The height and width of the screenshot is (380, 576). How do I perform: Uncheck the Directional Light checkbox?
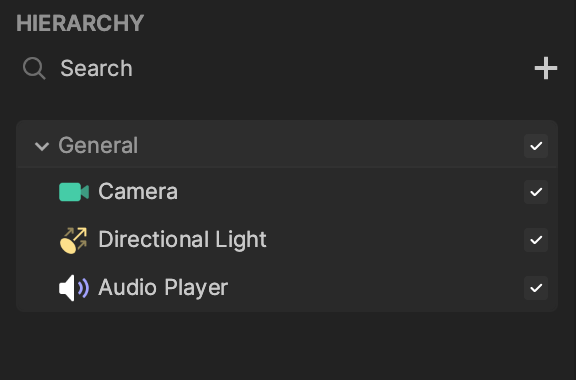click(536, 240)
